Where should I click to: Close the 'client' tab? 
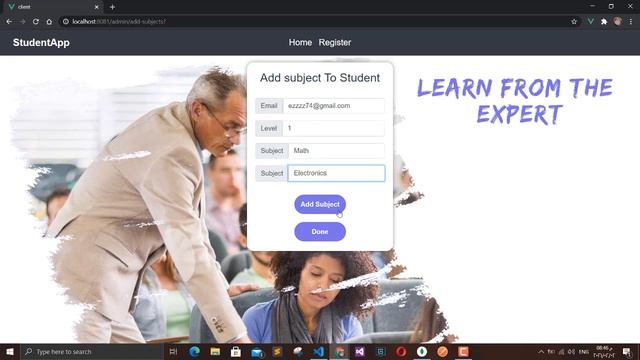pyautogui.click(x=97, y=7)
